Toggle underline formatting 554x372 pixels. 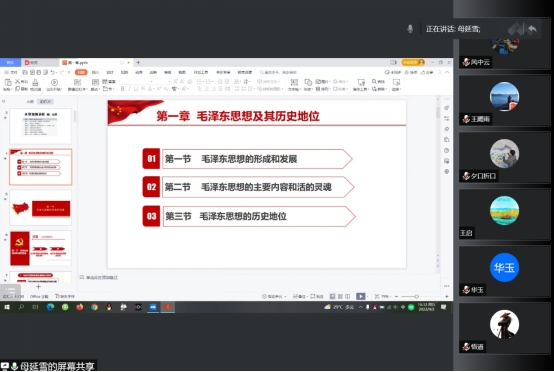pos(136,89)
